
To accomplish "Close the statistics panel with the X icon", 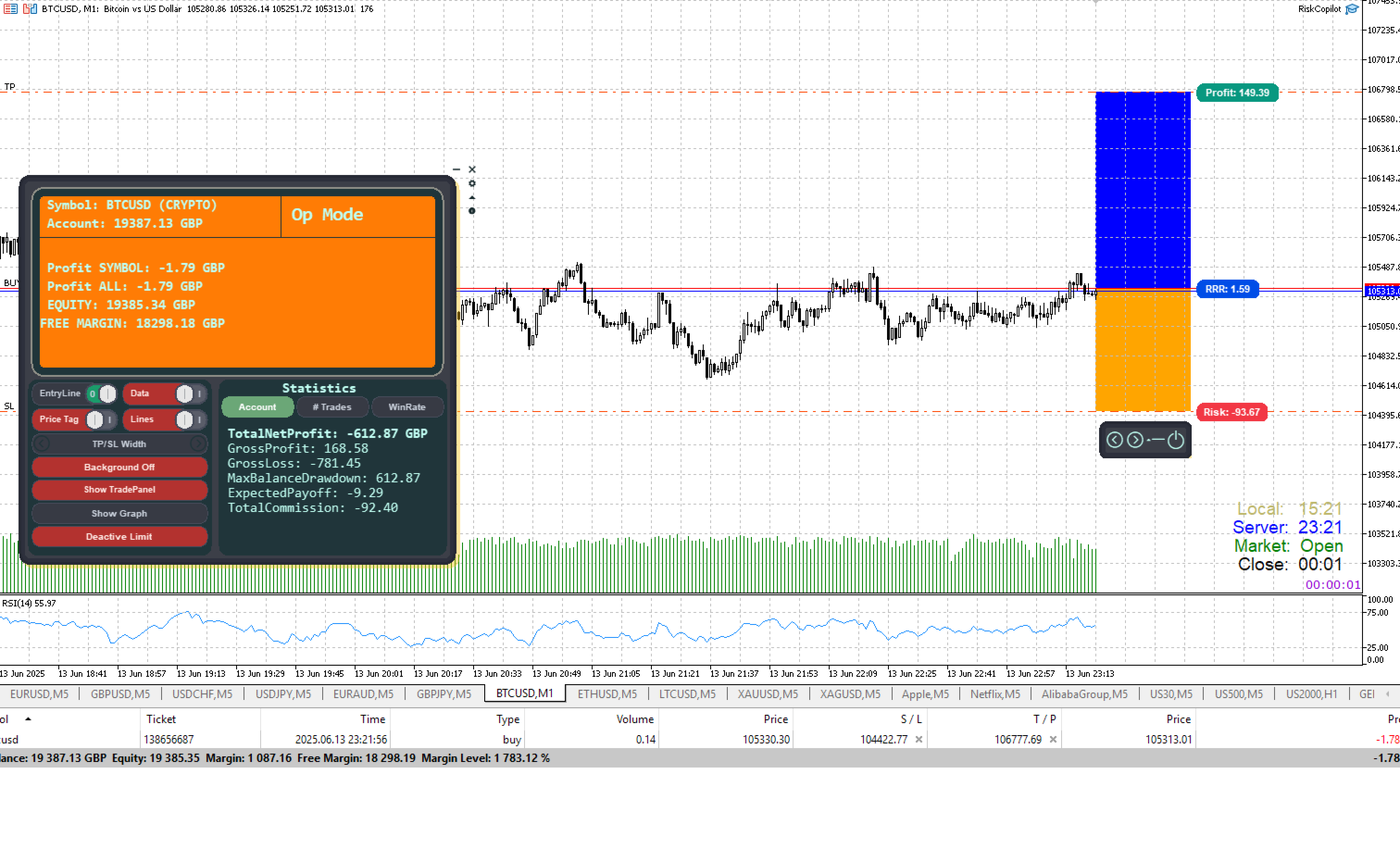I will pyautogui.click(x=472, y=169).
